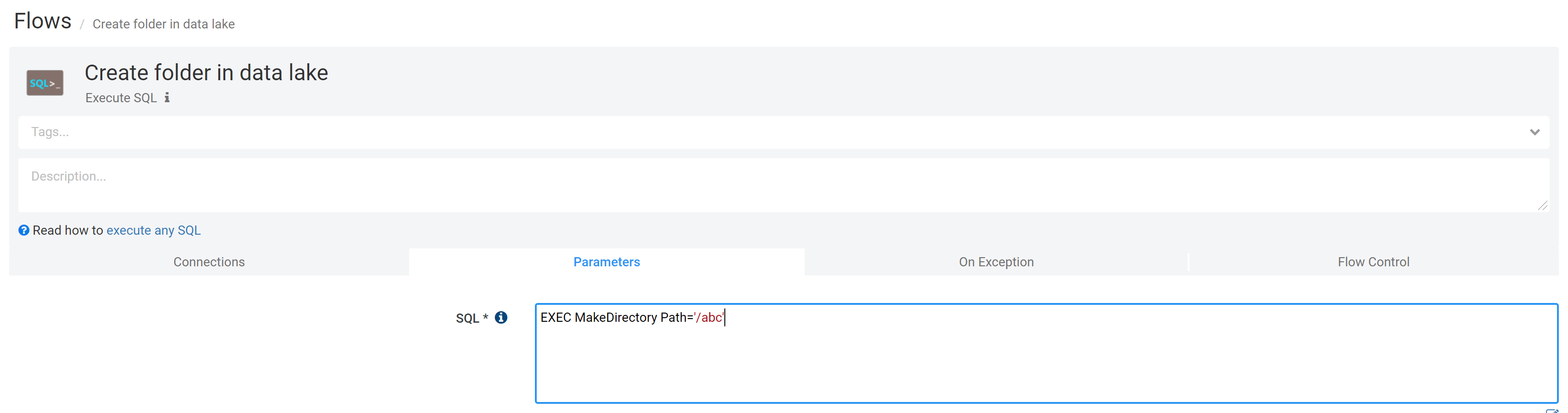Switch to the Connections tab
The height and width of the screenshot is (413, 1568).
(x=209, y=262)
